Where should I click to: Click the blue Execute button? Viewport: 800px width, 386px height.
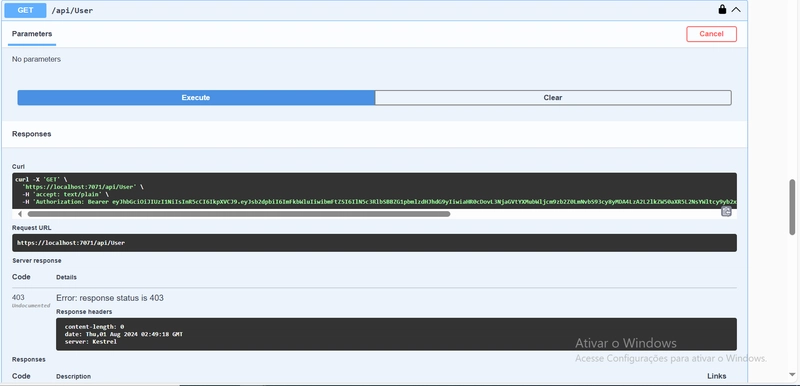point(196,97)
